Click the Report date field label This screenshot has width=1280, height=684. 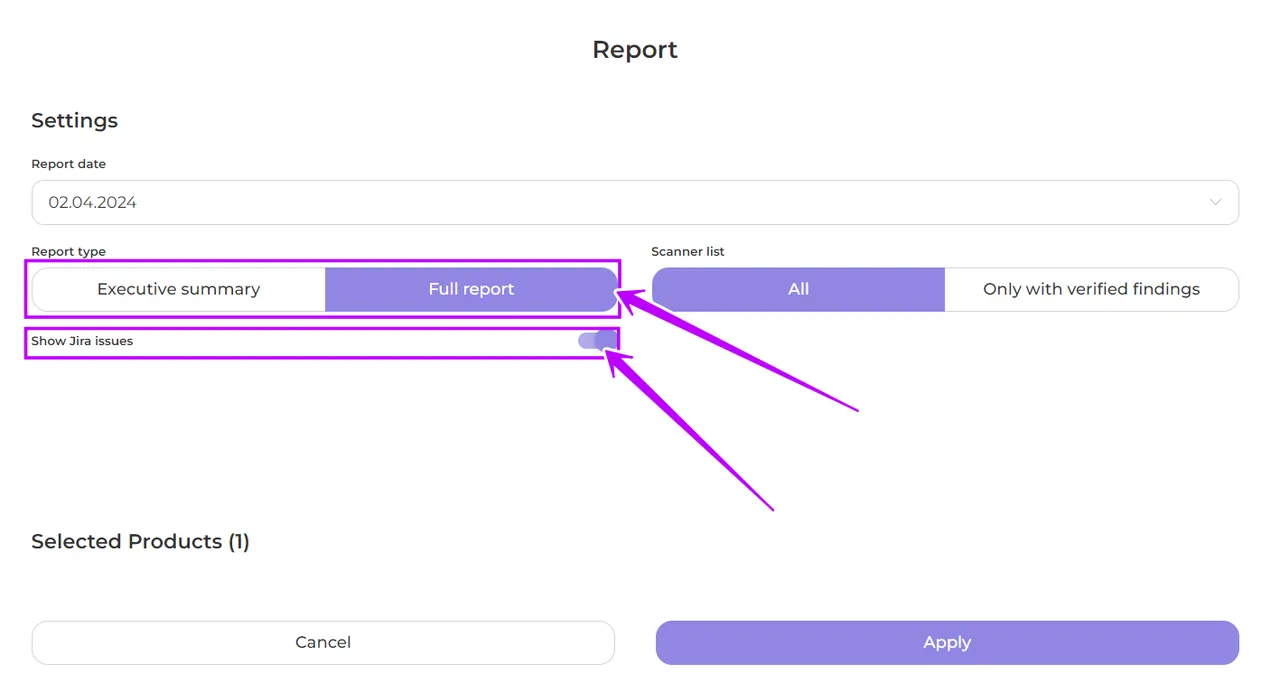click(x=68, y=164)
